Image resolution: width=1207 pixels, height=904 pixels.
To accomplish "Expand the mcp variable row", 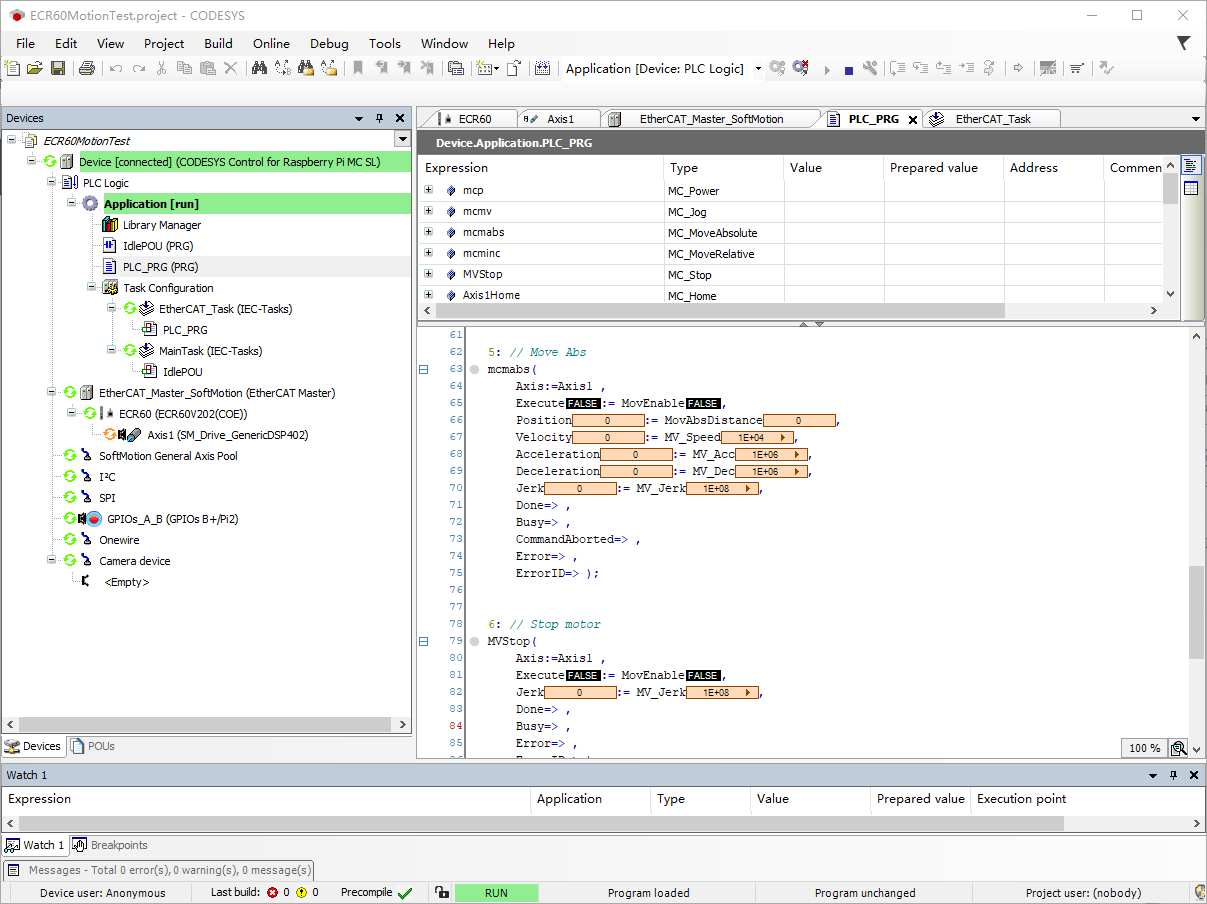I will point(429,190).
